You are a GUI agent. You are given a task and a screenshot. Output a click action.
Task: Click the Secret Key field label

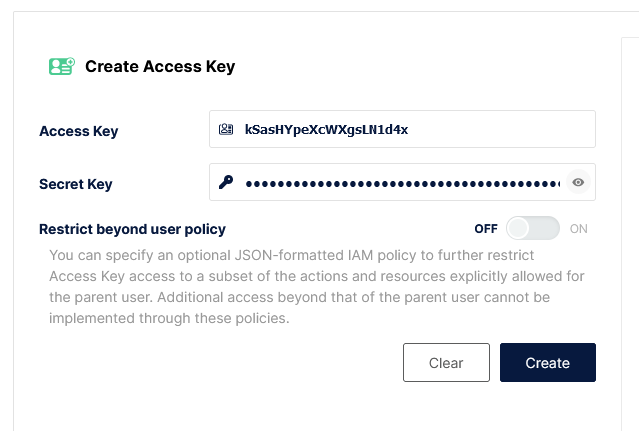pos(75,184)
